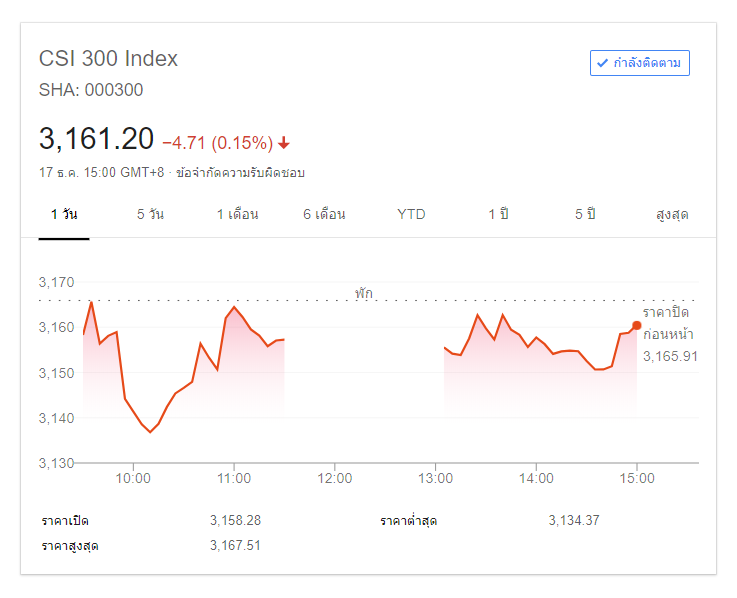Click the chart's lowest point near 10:00
Screen dimensions: 737x598
pos(150,432)
